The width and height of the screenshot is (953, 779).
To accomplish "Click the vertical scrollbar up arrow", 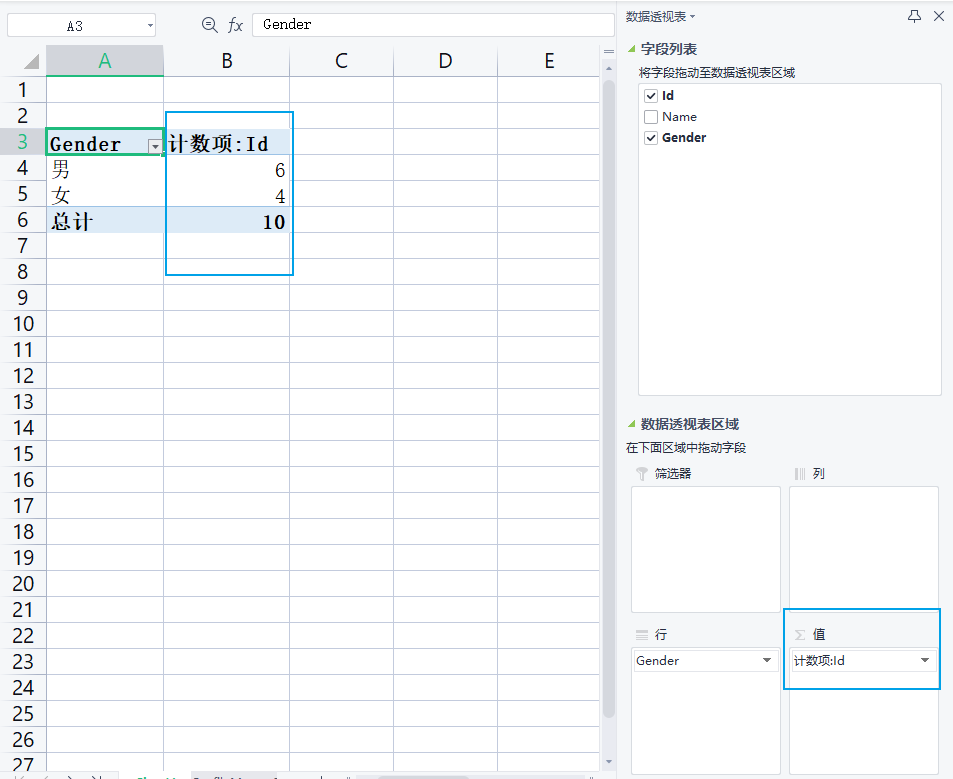I will [609, 69].
